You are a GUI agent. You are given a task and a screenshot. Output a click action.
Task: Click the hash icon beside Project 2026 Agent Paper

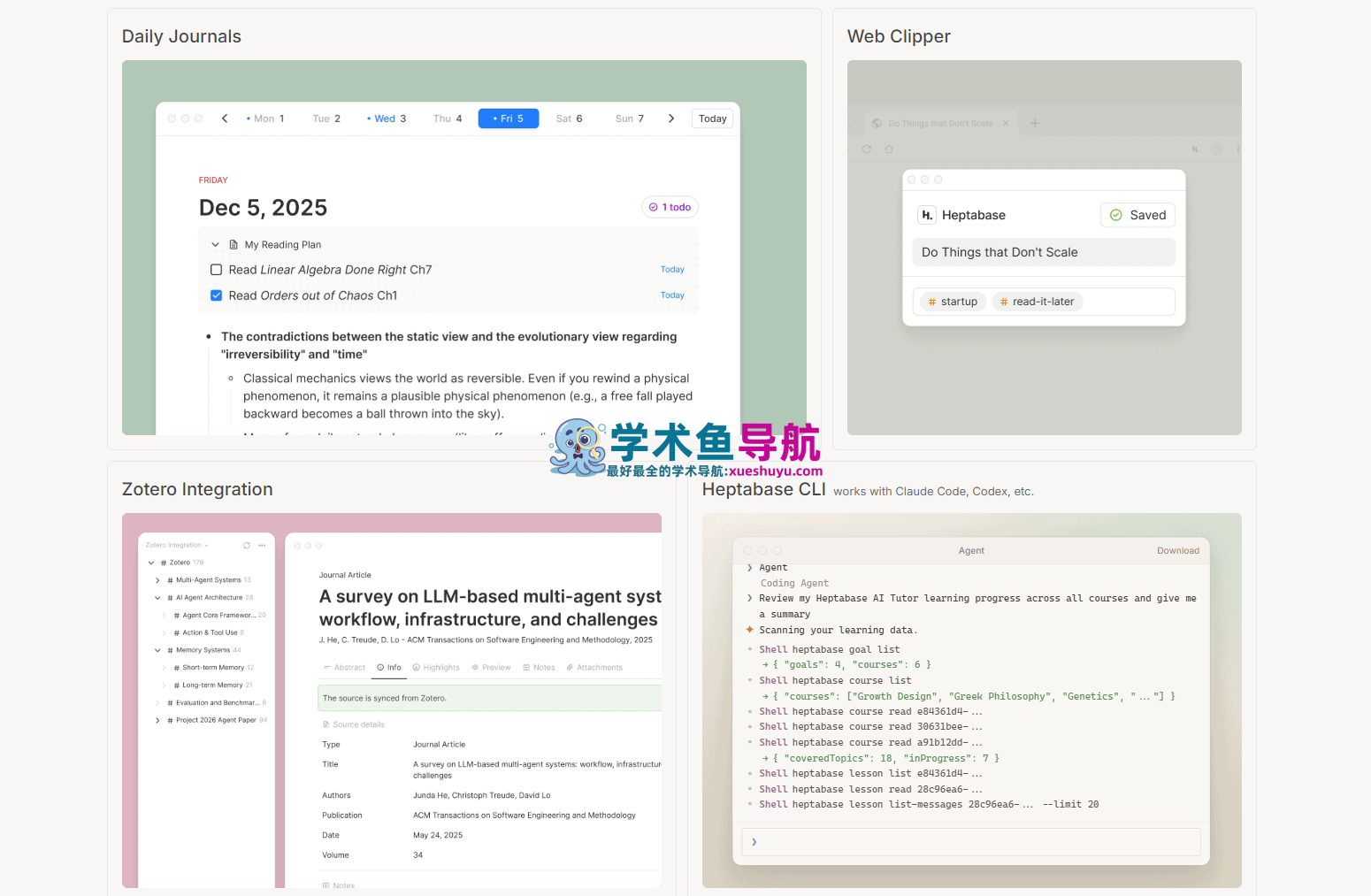click(x=170, y=720)
